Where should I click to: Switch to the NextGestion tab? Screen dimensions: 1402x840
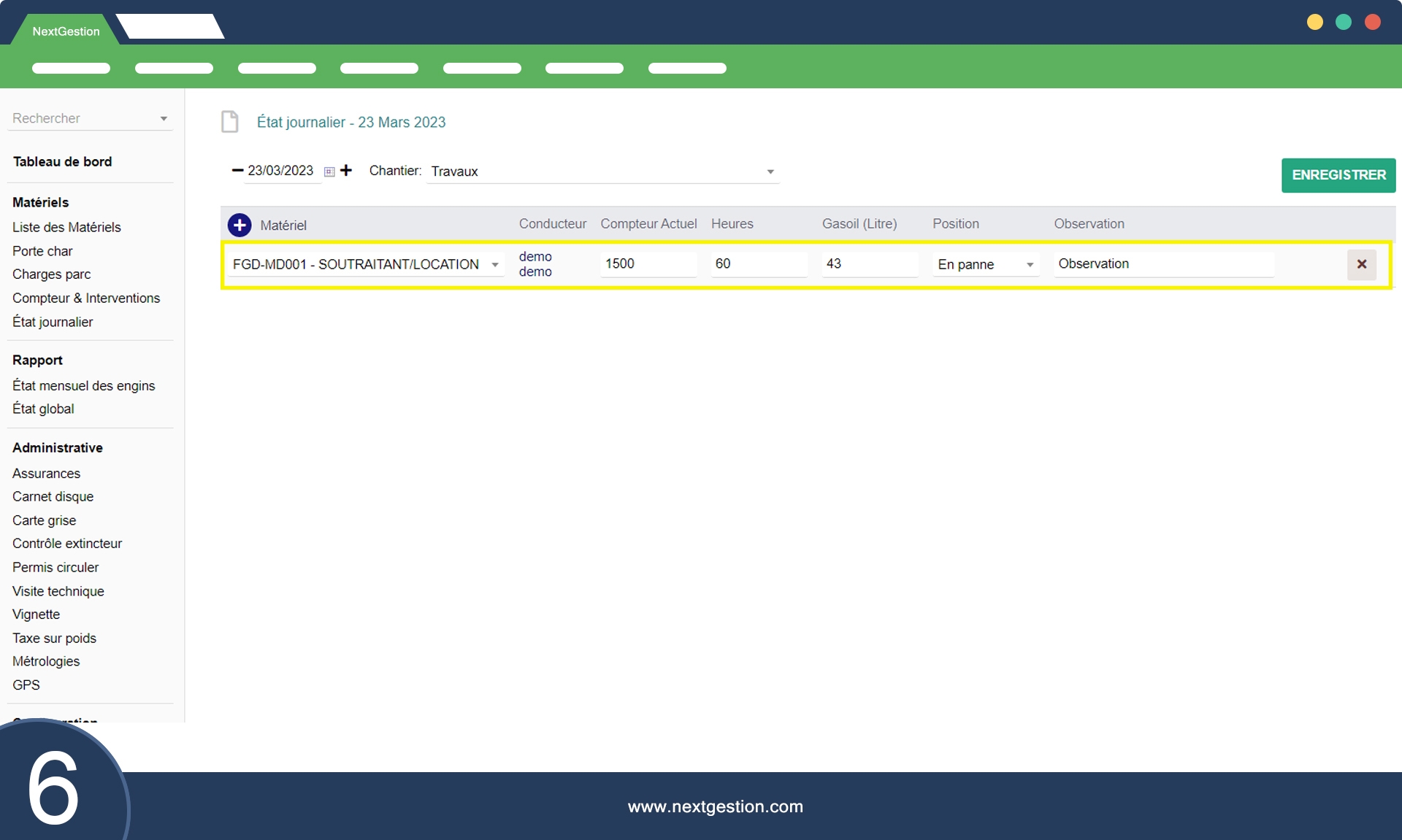point(66,31)
